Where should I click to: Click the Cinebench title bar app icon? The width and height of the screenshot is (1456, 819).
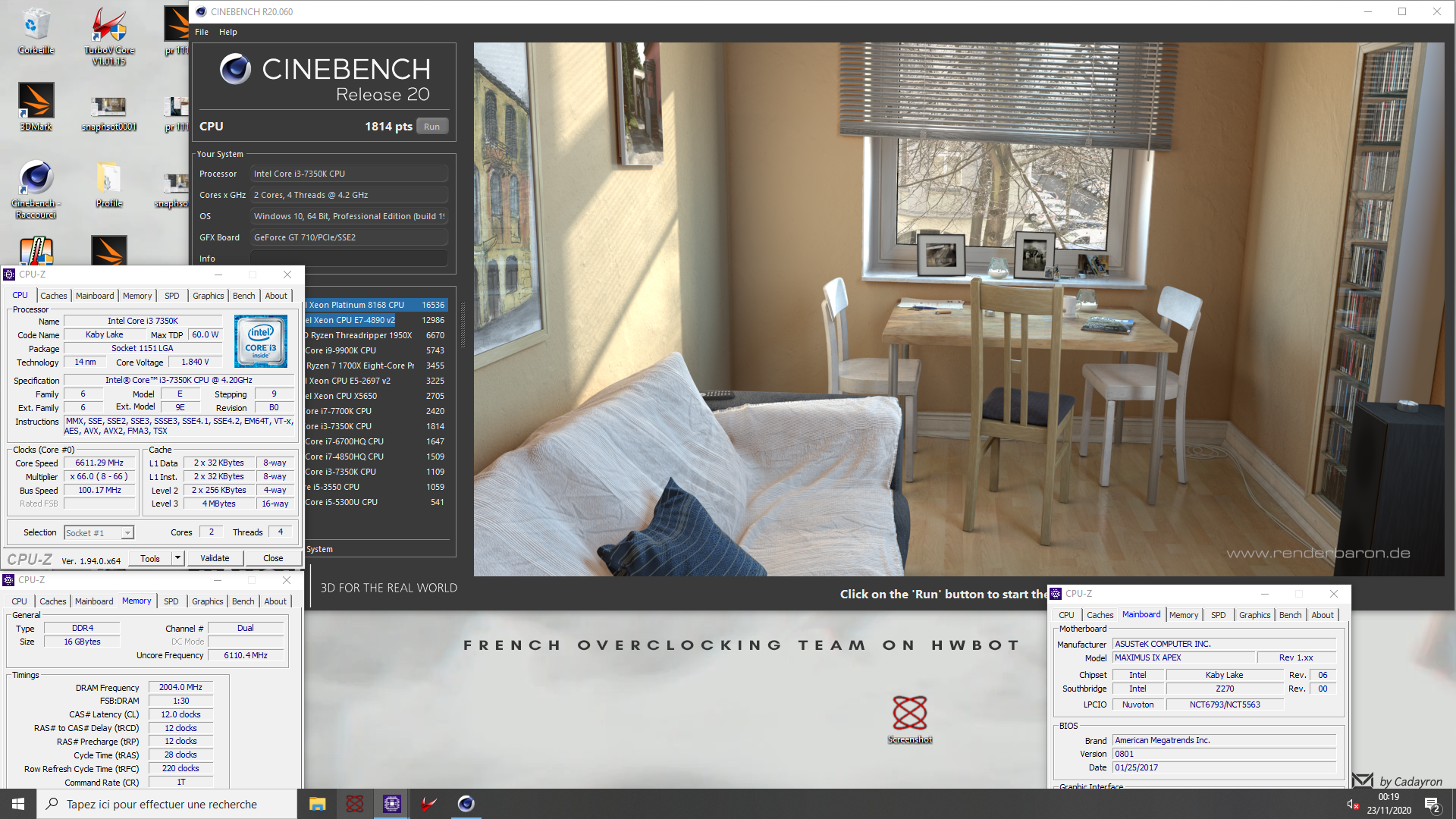(x=201, y=11)
